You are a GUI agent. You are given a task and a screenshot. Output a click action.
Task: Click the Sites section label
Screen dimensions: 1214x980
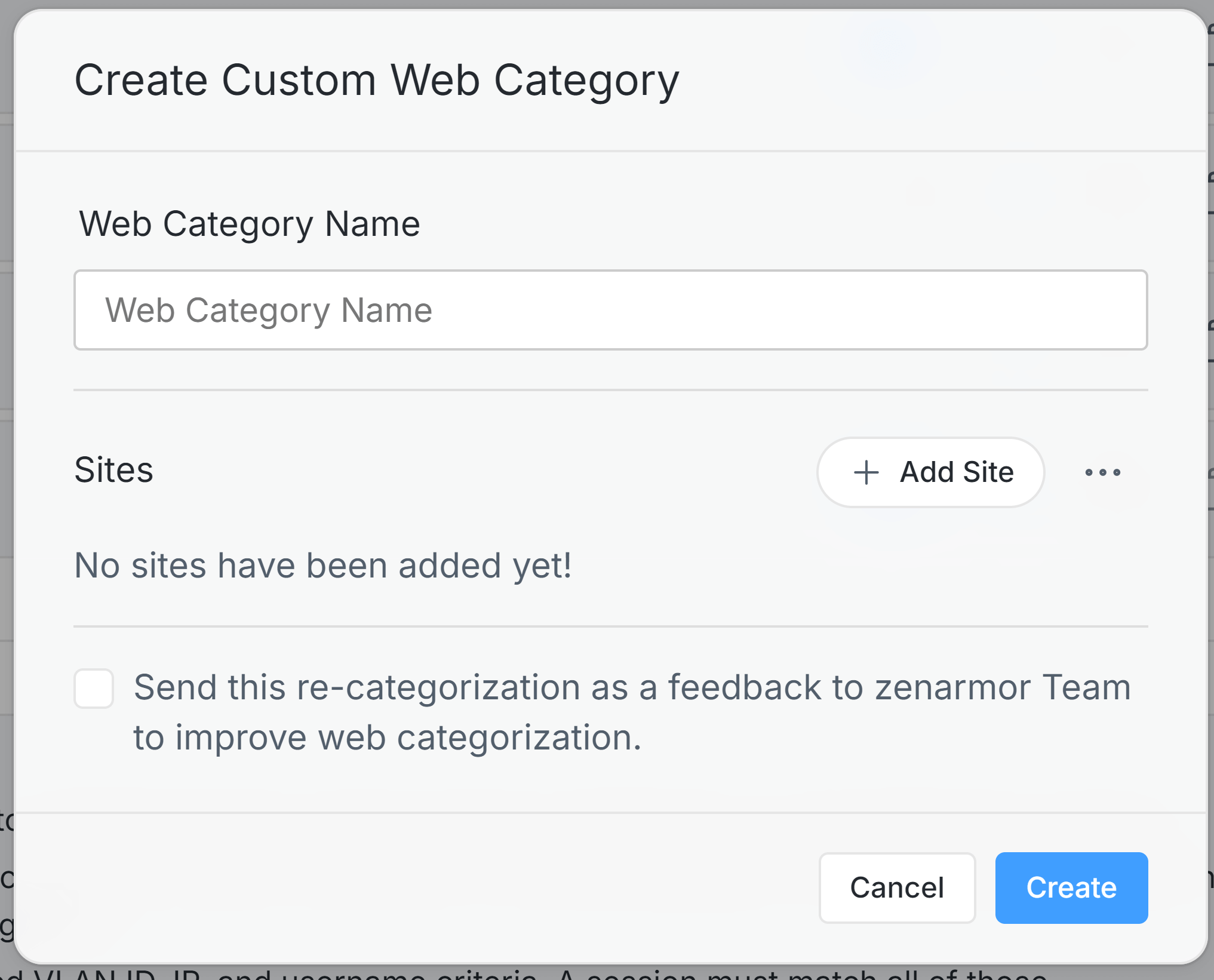pyautogui.click(x=113, y=470)
